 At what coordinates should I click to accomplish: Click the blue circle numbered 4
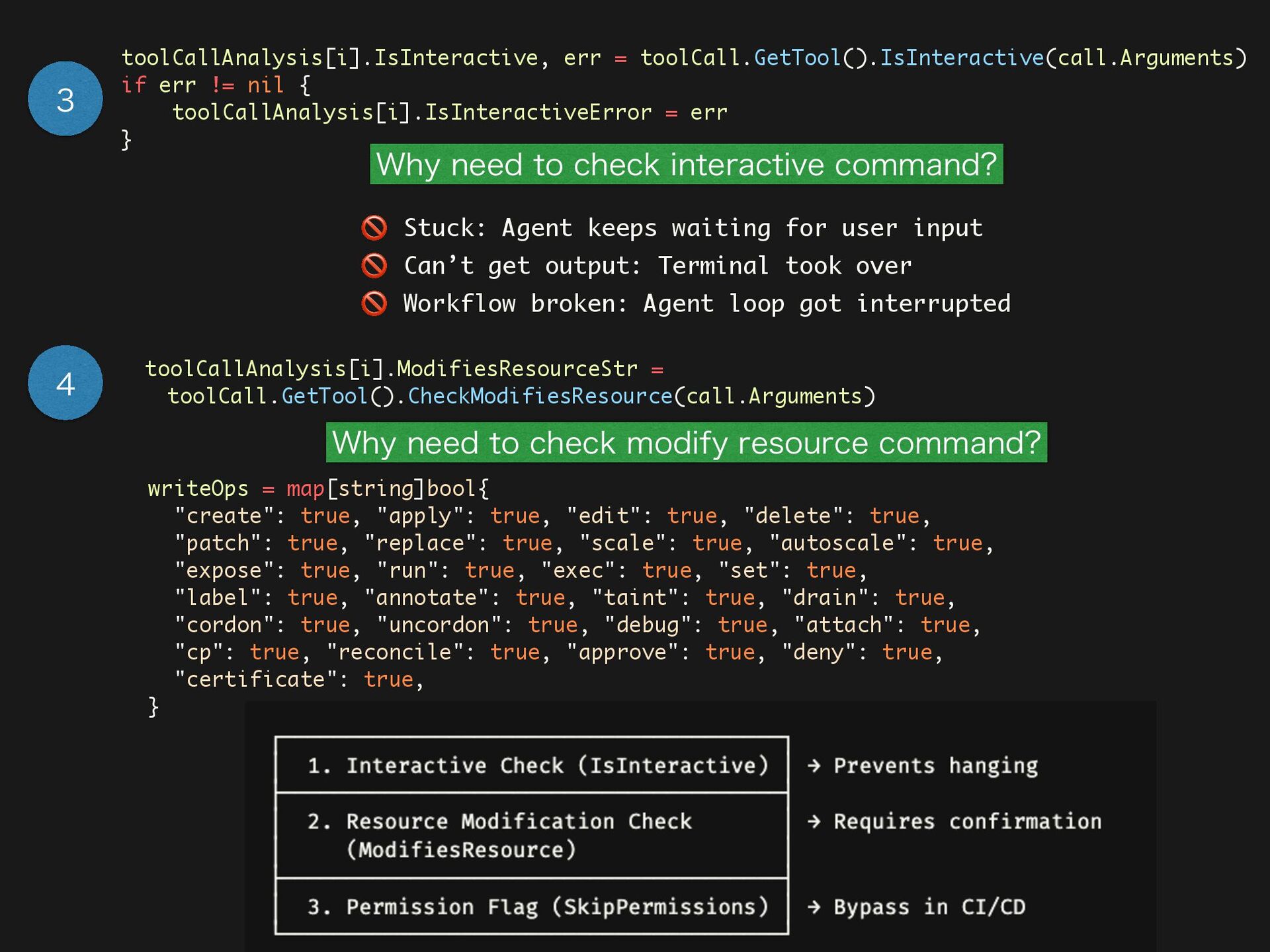65,383
